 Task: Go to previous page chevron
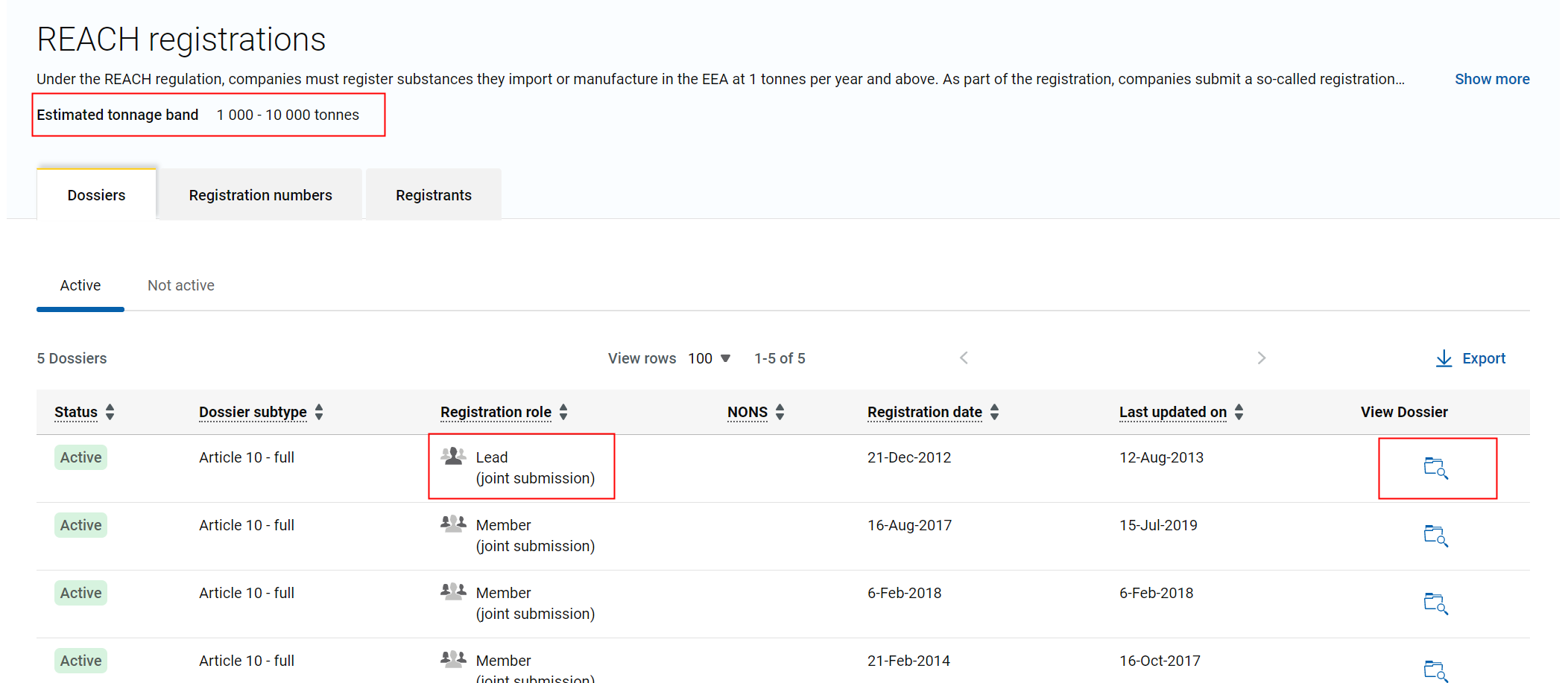964,358
